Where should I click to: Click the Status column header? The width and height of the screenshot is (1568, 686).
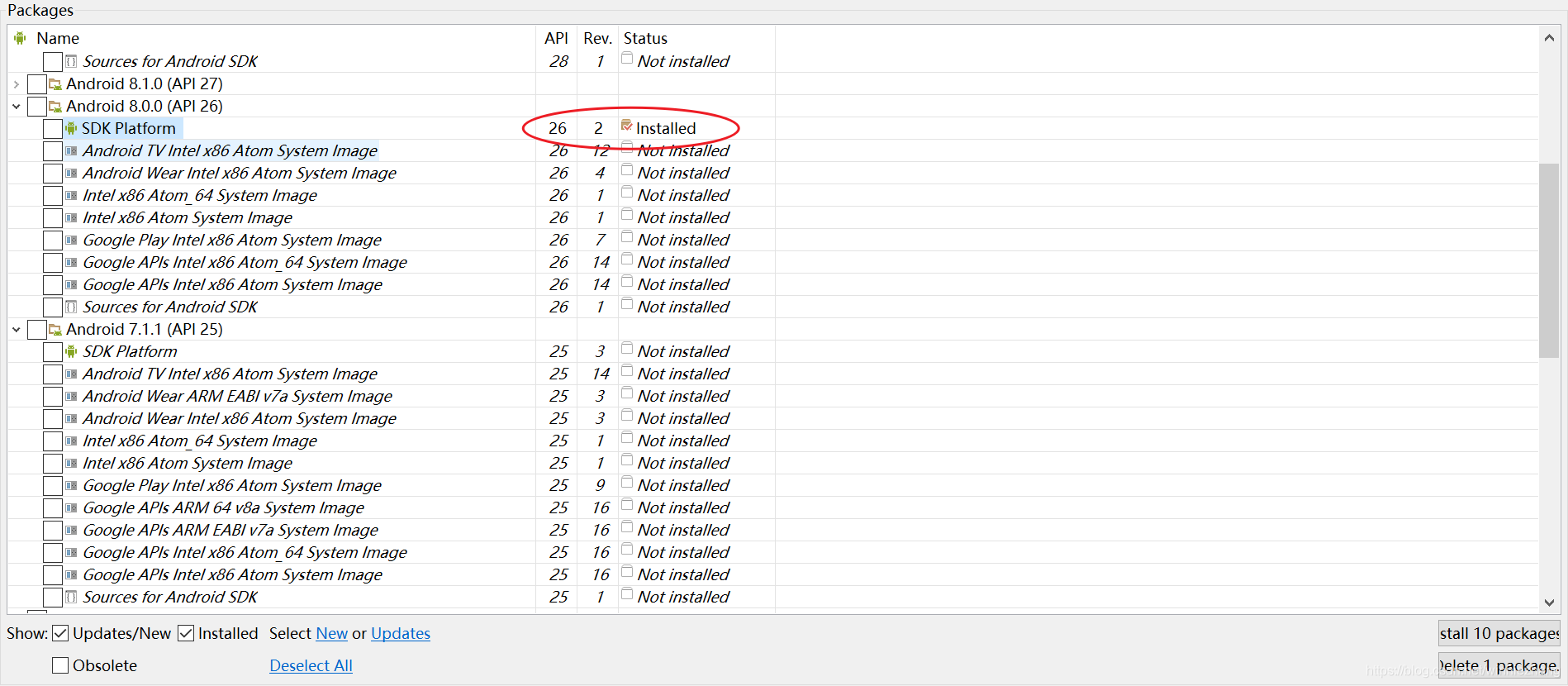645,38
